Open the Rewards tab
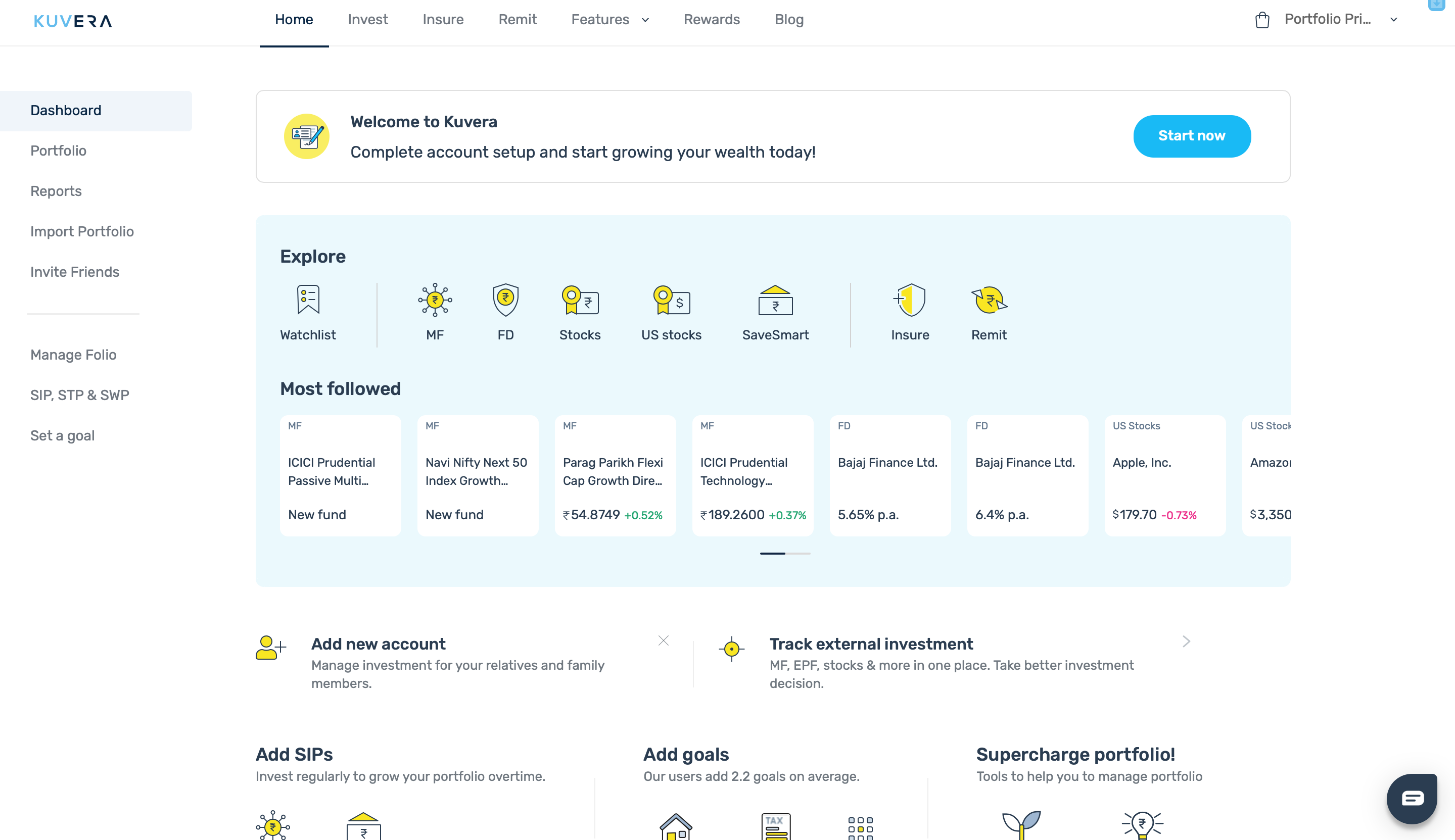This screenshot has height=840, width=1455. click(711, 20)
